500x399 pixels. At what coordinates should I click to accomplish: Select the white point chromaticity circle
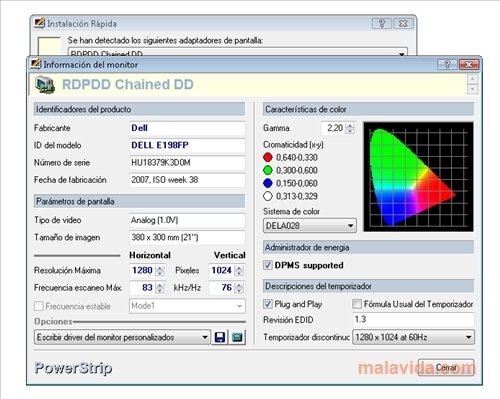tap(268, 196)
